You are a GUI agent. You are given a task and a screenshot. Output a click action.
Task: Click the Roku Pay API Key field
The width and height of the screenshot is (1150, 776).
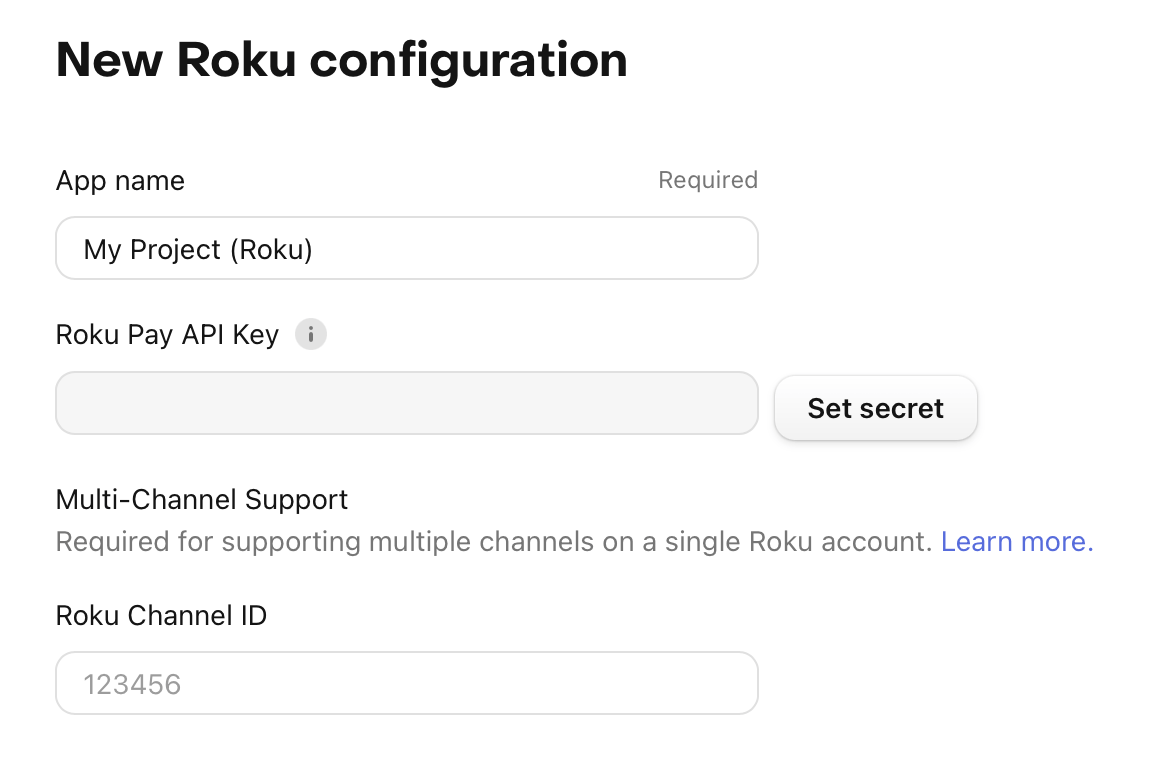pyautogui.click(x=406, y=403)
